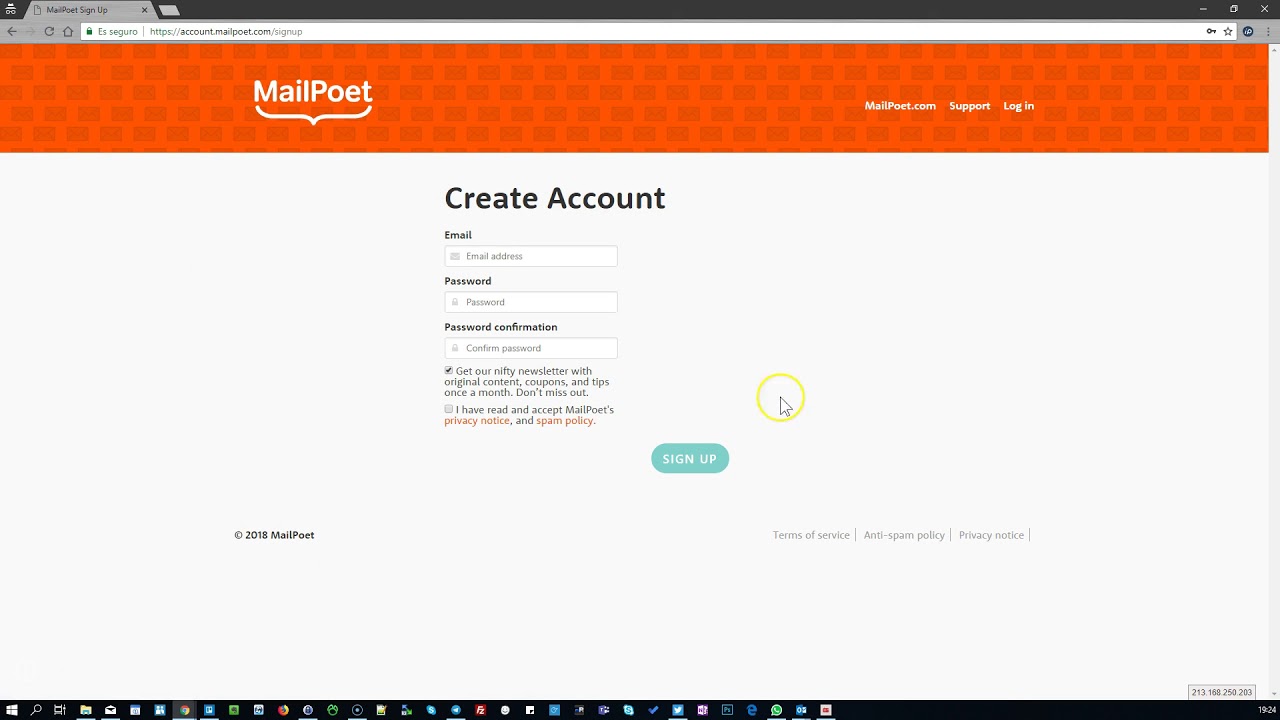Click the SIGN UP button
Viewport: 1280px width, 720px height.
[x=690, y=459]
